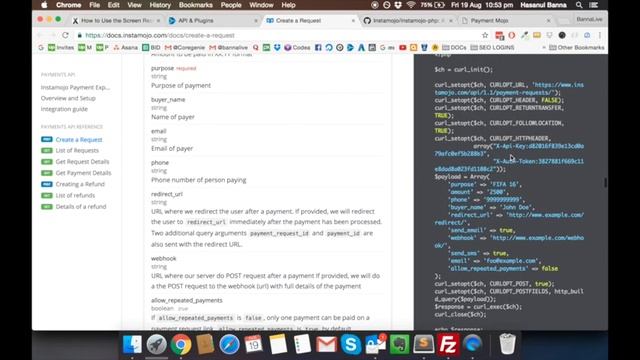
Task: Click the curl_init code line
Action: tap(464, 69)
